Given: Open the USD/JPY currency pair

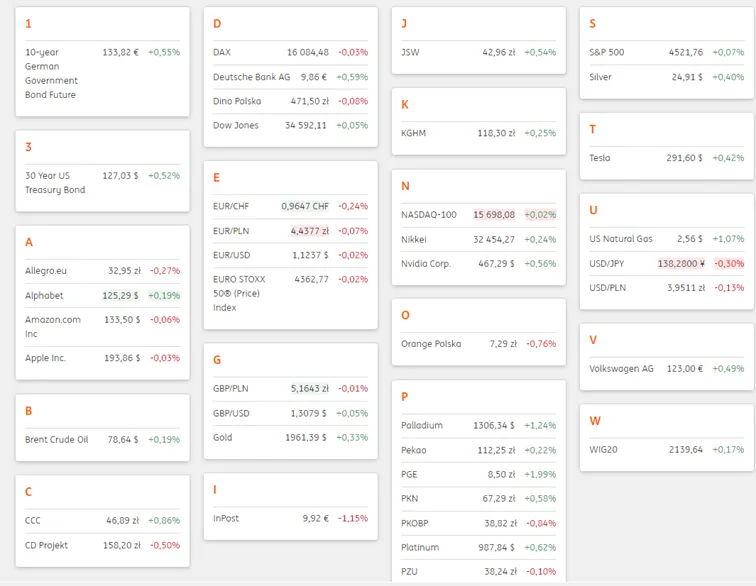Looking at the screenshot, I should 666,264.
